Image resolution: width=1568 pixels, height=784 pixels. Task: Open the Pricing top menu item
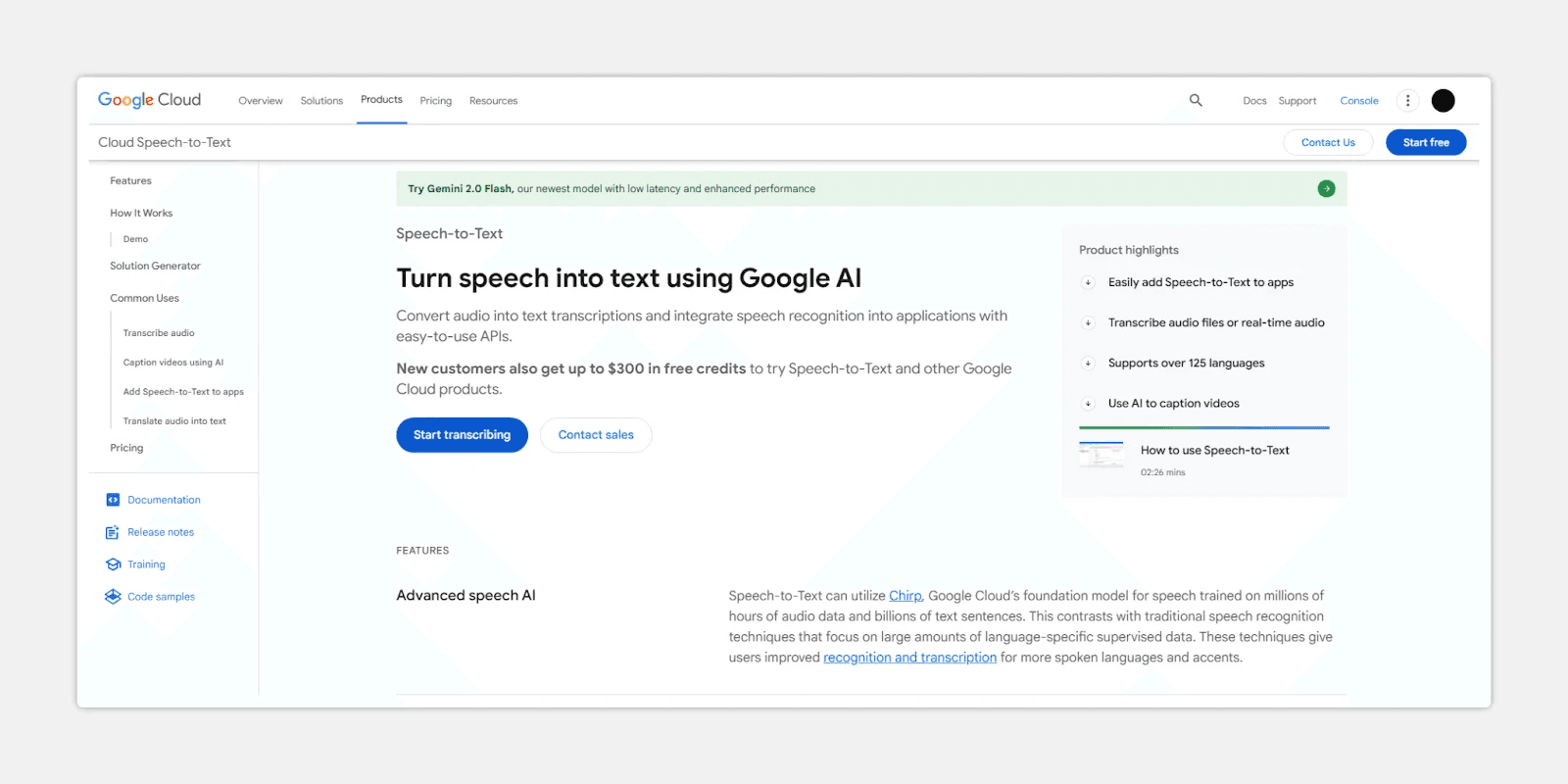pos(436,101)
